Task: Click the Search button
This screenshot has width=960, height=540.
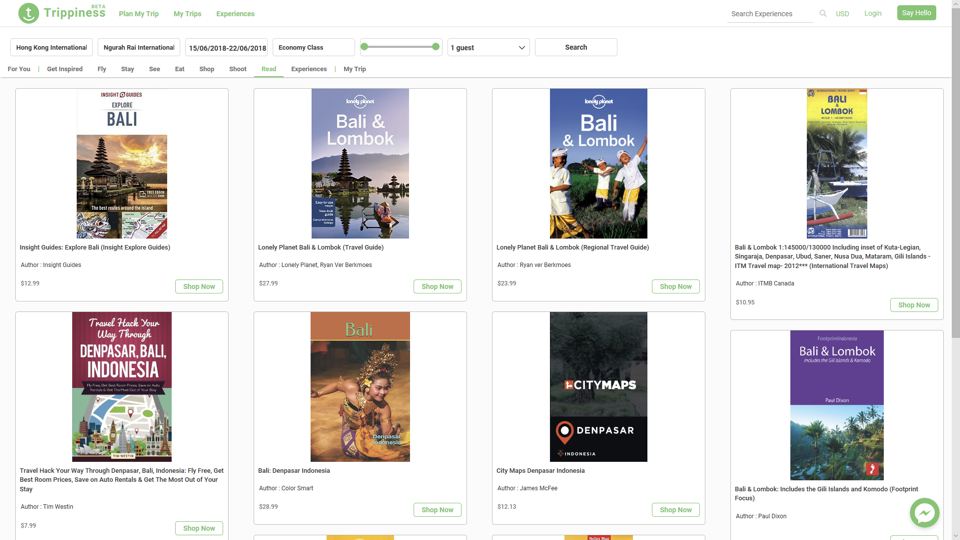Action: (576, 47)
